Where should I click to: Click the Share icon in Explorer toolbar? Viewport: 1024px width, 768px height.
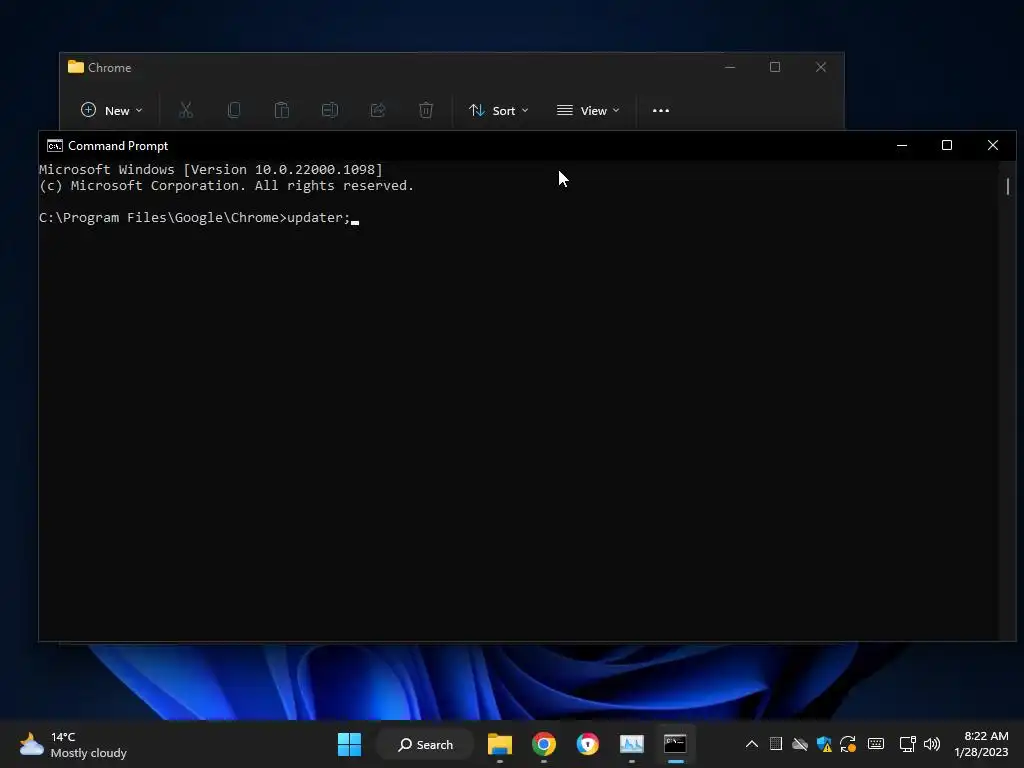point(377,110)
